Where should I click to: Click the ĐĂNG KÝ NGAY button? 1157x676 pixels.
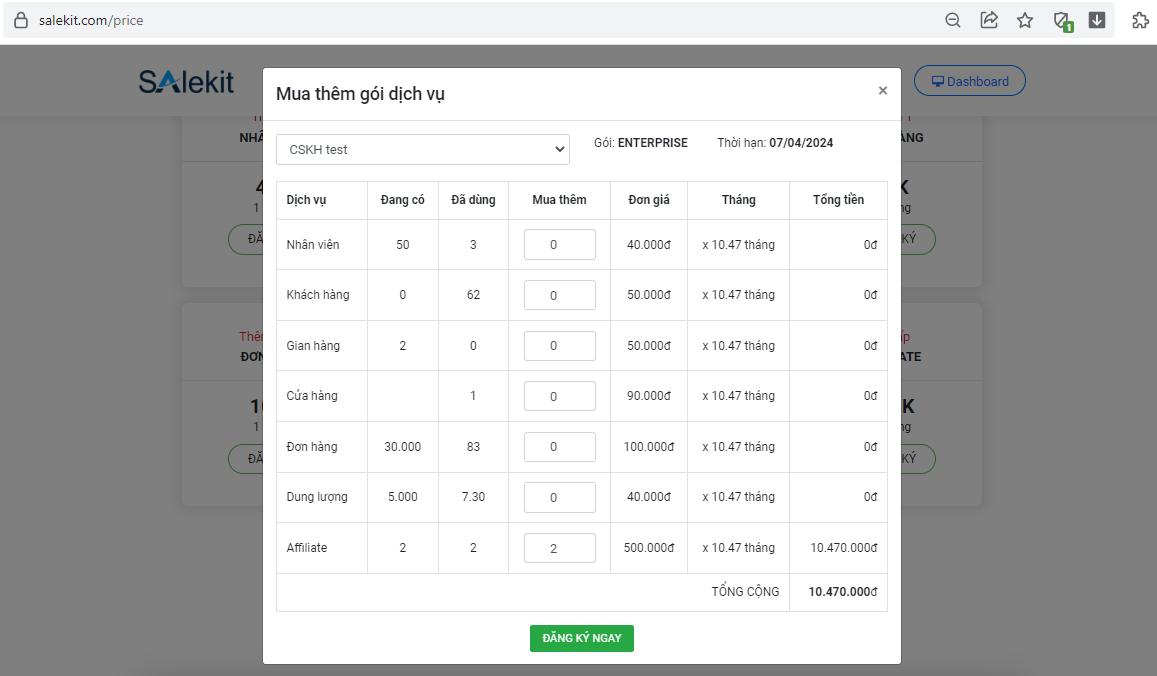click(x=581, y=638)
